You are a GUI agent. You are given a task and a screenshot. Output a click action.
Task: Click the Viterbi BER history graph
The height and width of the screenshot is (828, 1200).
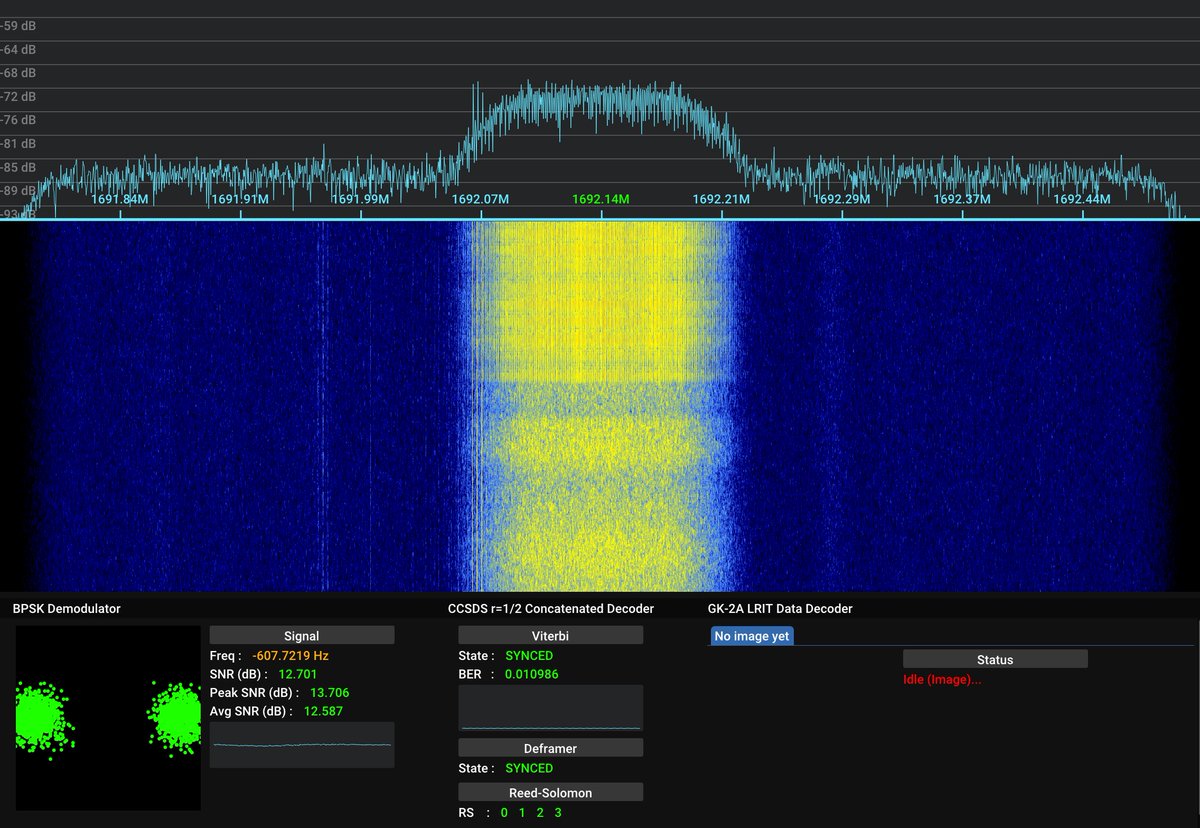pos(551,708)
